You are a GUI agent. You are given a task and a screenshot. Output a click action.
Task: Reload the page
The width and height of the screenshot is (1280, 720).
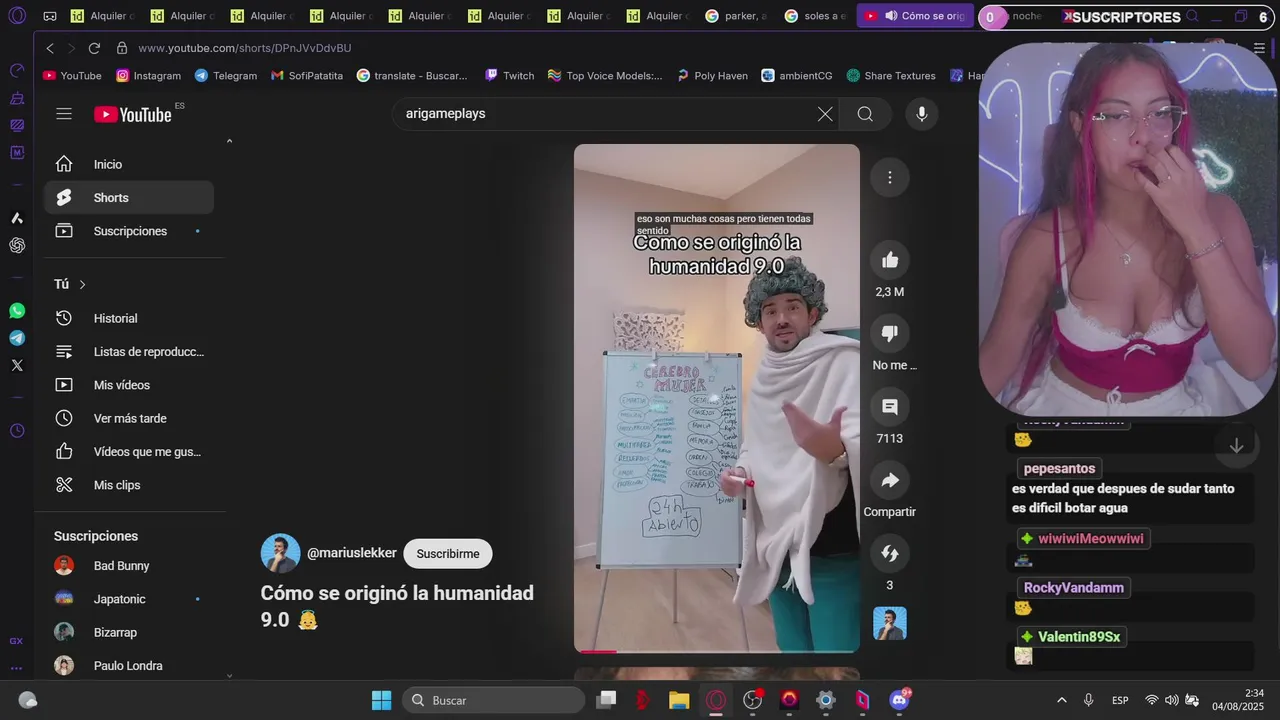point(94,48)
